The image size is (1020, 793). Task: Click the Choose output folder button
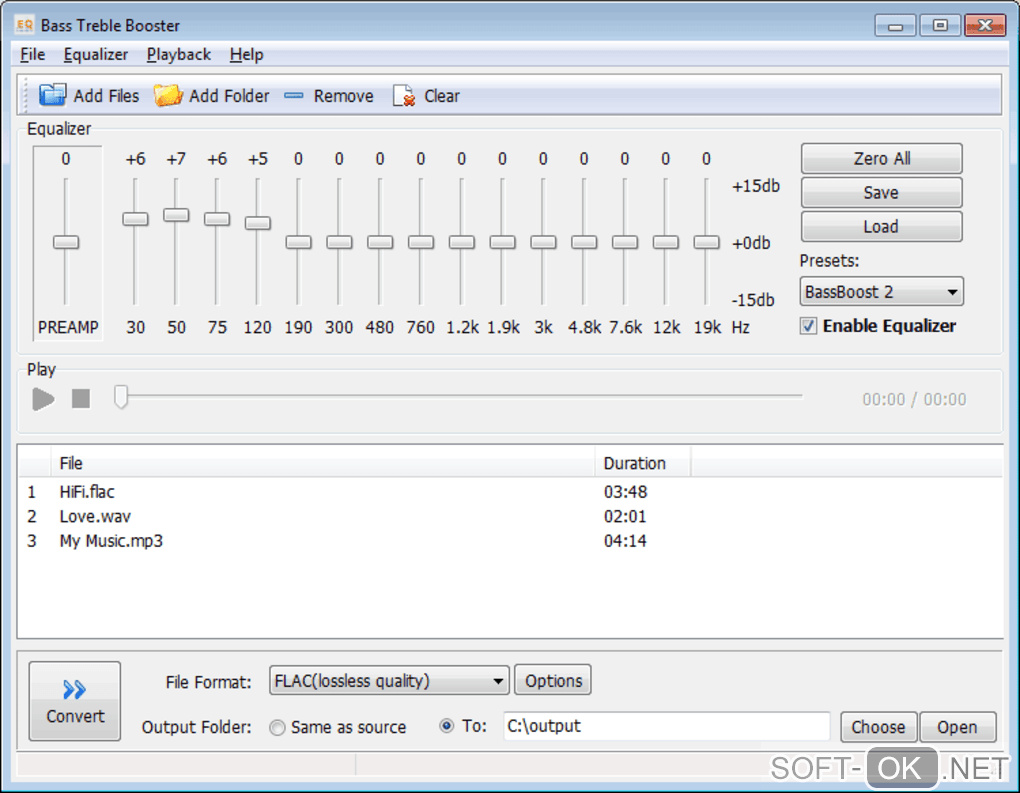click(x=878, y=727)
